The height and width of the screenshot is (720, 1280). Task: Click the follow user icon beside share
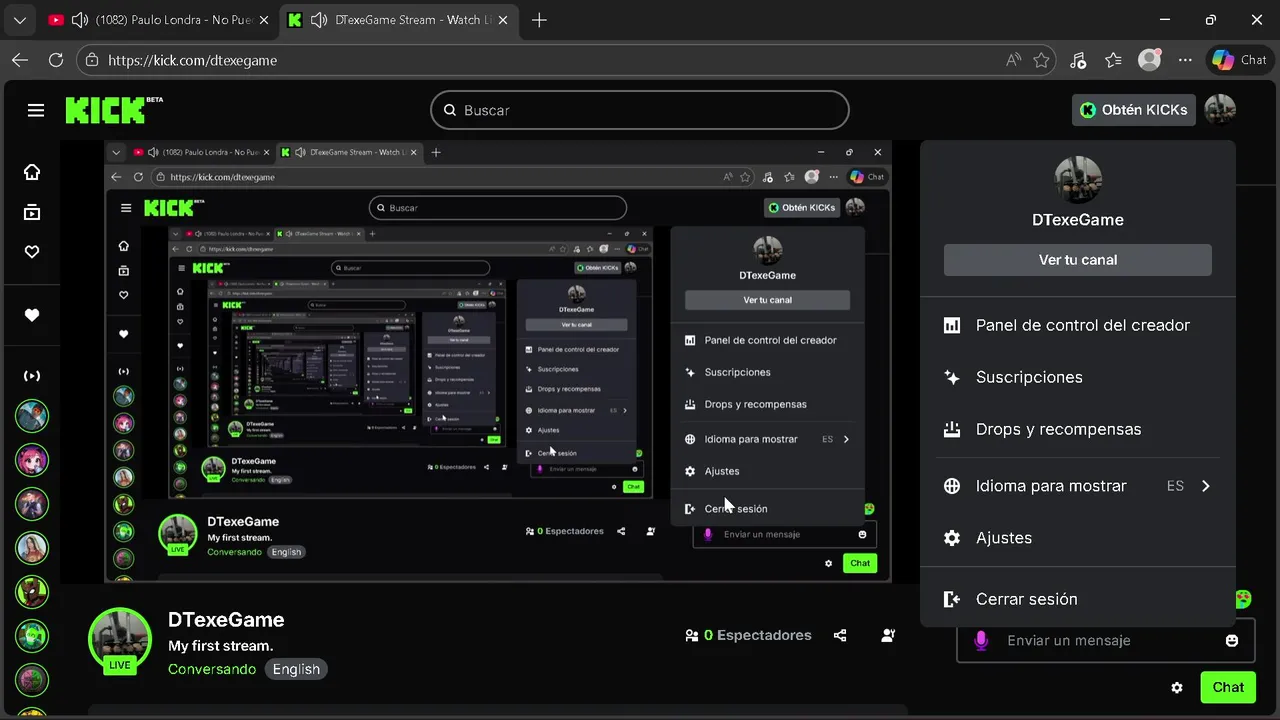click(888, 635)
